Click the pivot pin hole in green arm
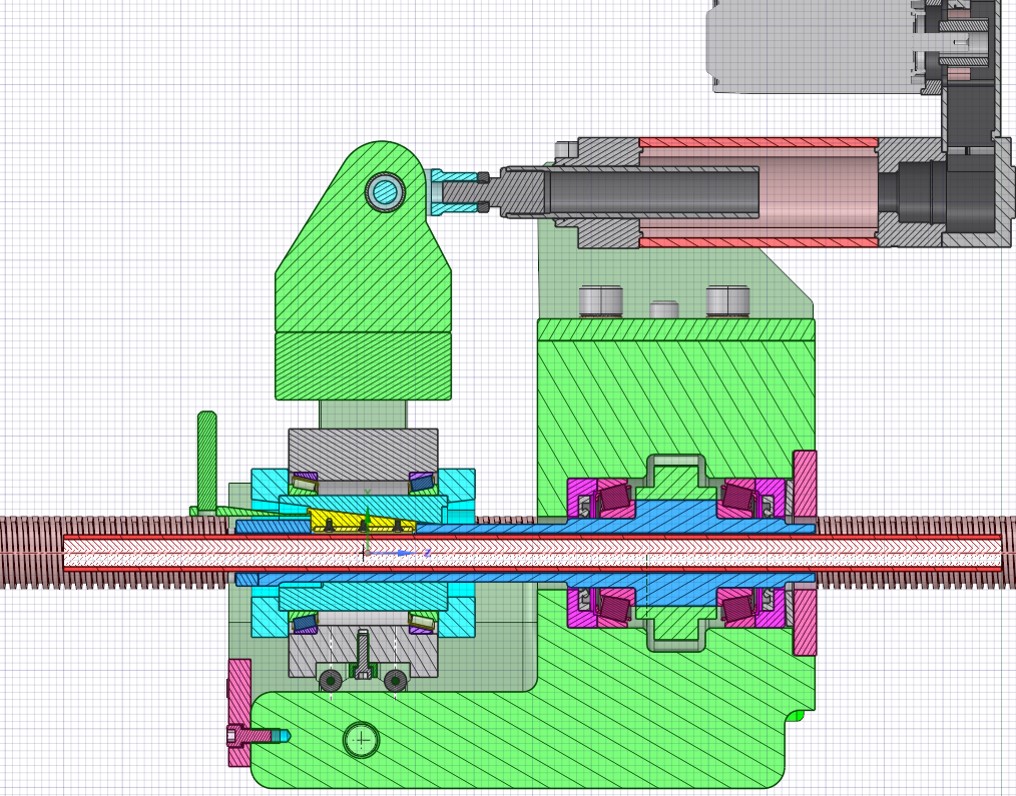The image size is (1016, 796). pyautogui.click(x=384, y=191)
